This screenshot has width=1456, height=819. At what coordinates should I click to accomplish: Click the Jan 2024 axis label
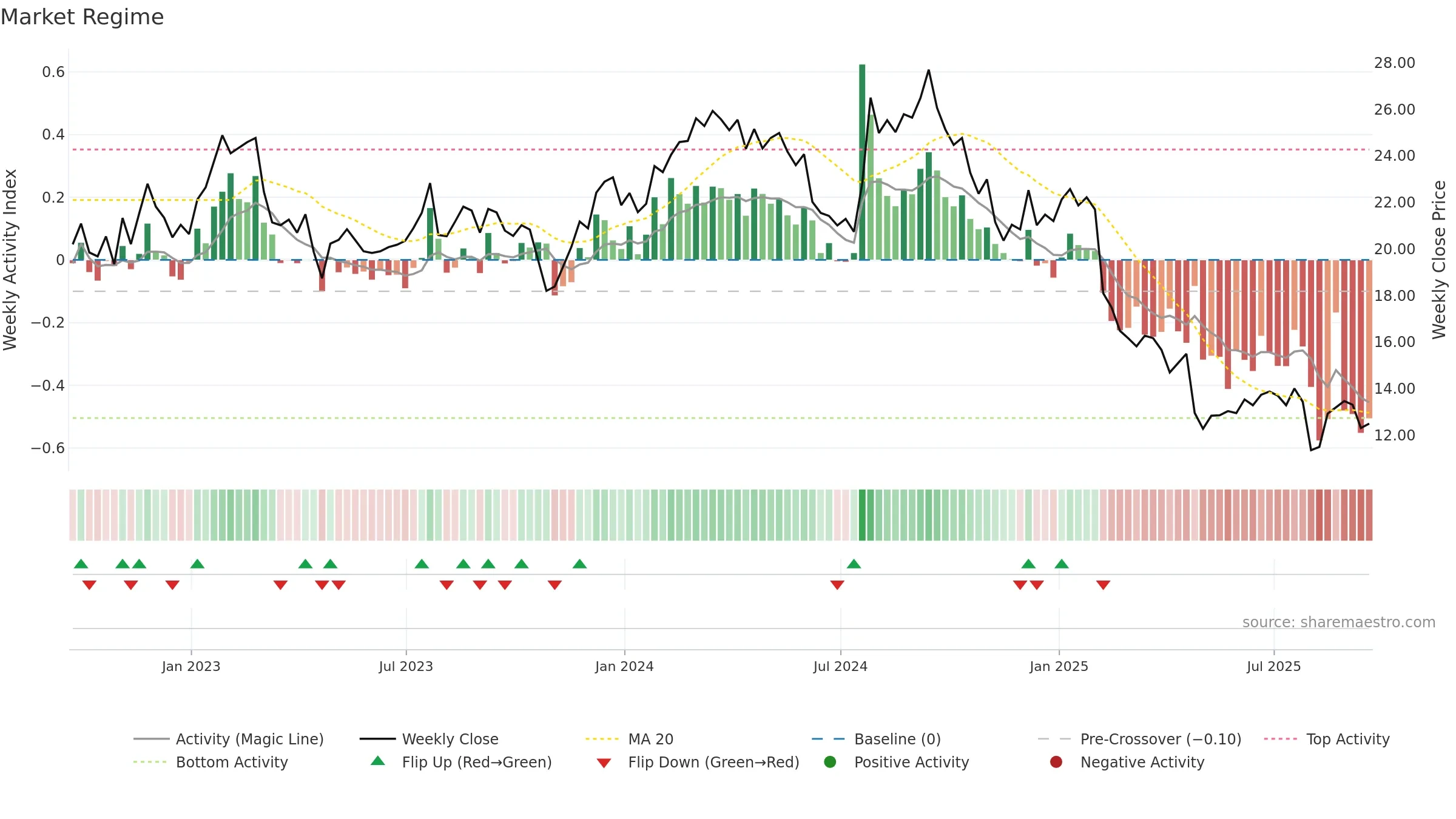624,666
